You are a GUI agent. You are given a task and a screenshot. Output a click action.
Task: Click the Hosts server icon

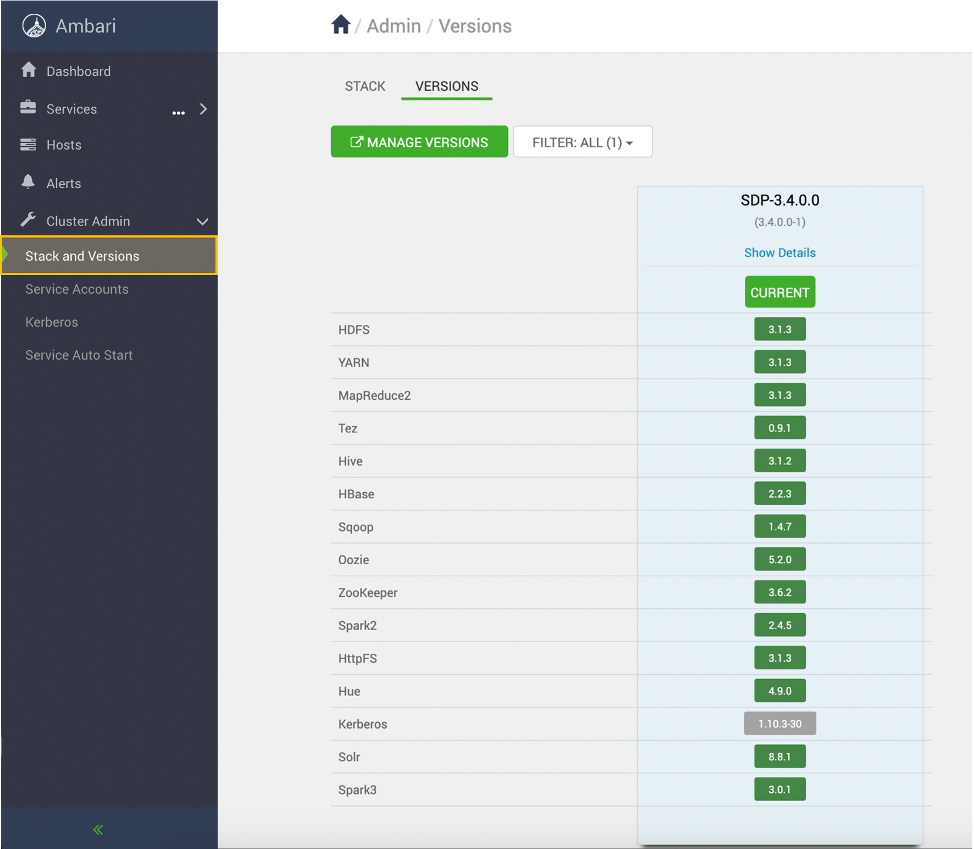click(28, 145)
